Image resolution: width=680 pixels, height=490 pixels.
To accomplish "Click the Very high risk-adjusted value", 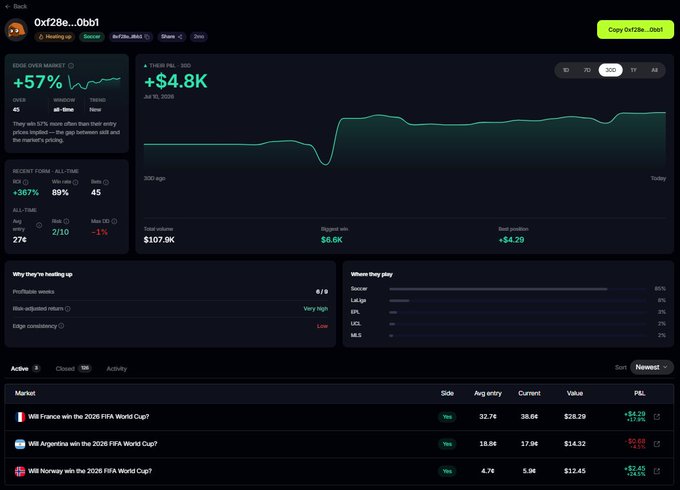I will pos(315,309).
